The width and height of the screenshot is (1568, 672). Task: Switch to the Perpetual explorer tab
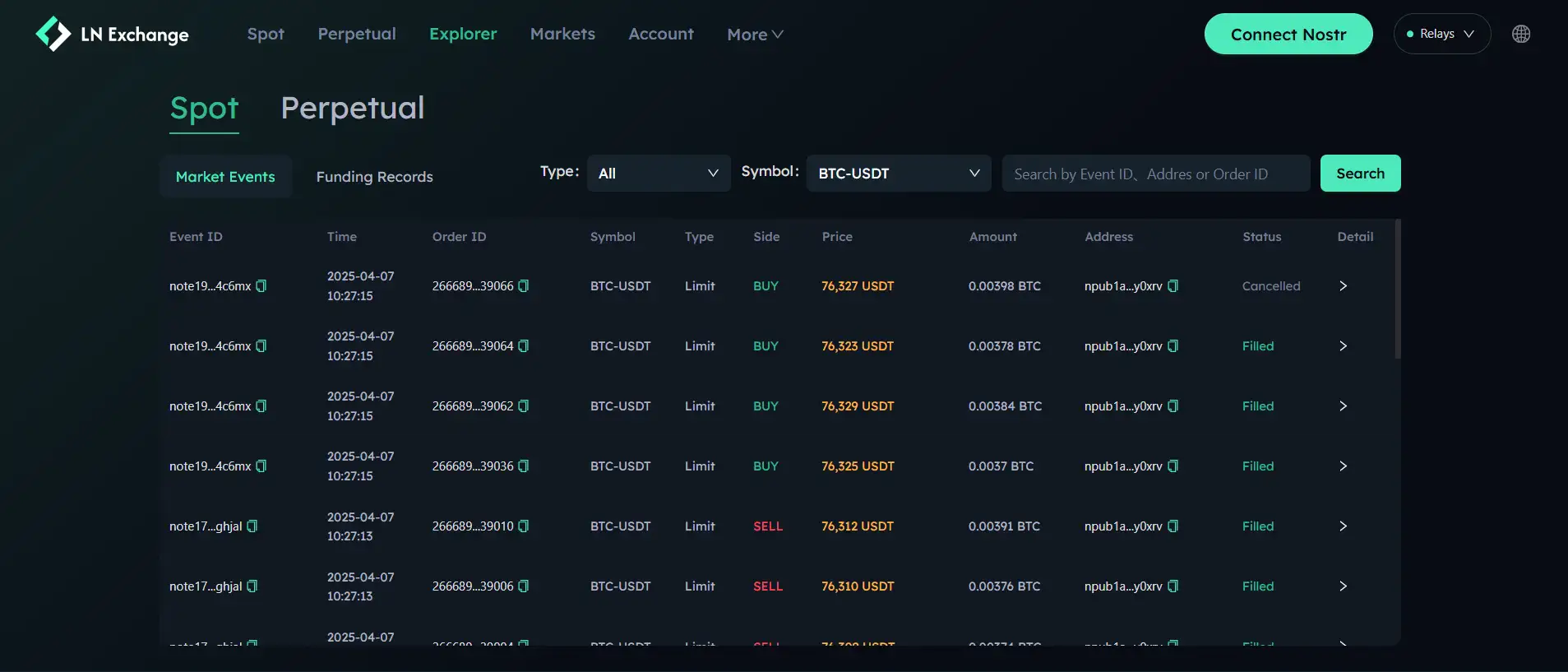click(352, 108)
